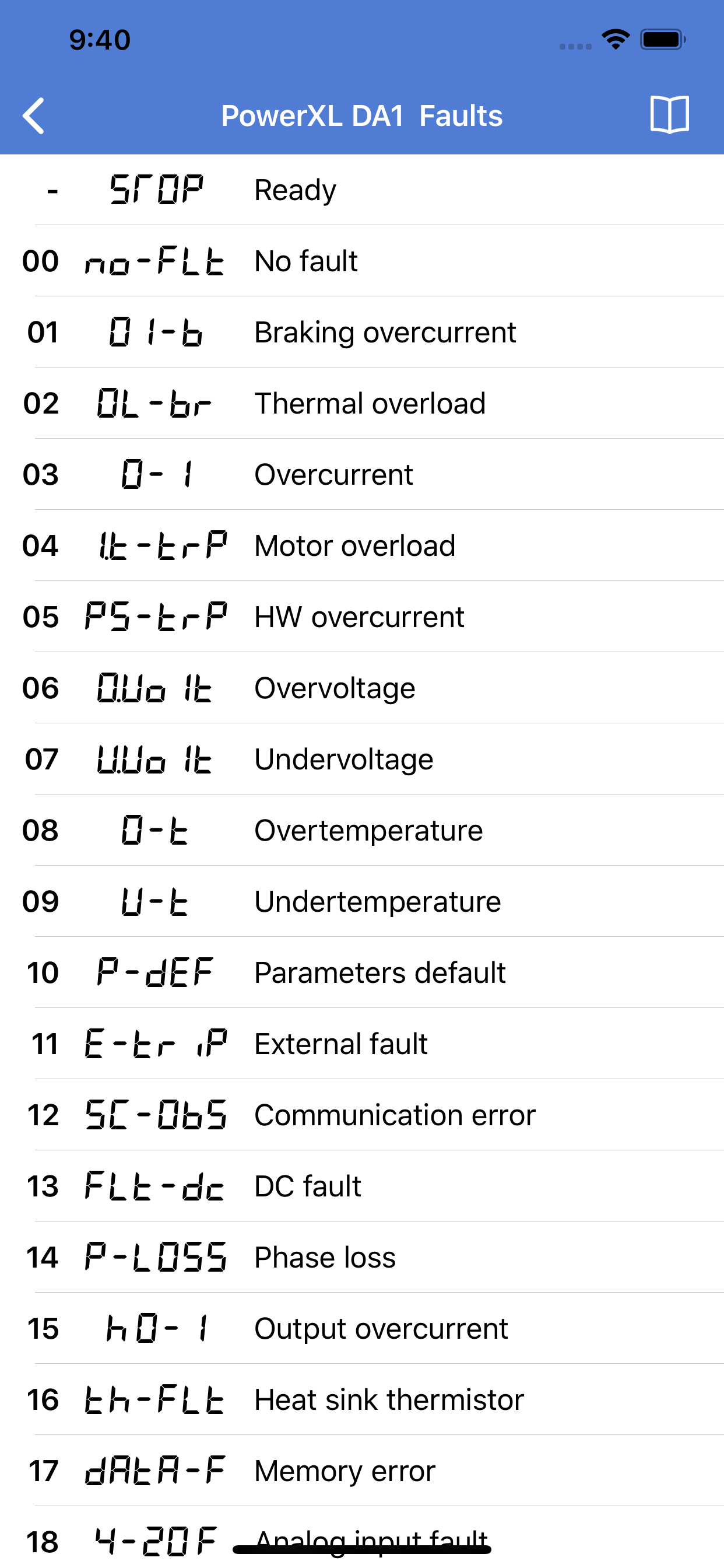
Task: Tap the P-LOSS segment display
Action: point(156,1256)
